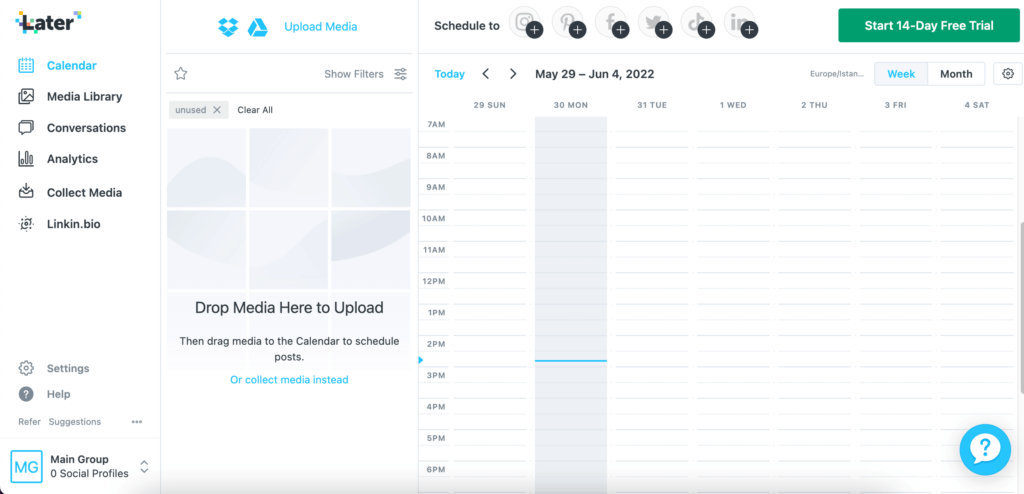This screenshot has height=494, width=1024.
Task: Click the Later logo
Action: point(48,22)
